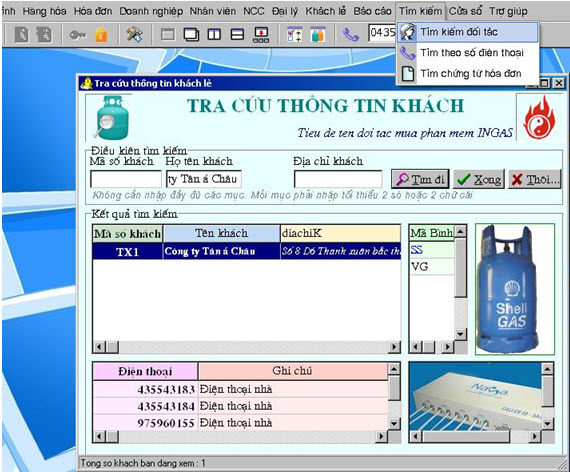Click the Tên khách column header
Image resolution: width=570 pixels, height=472 pixels.
(221, 233)
